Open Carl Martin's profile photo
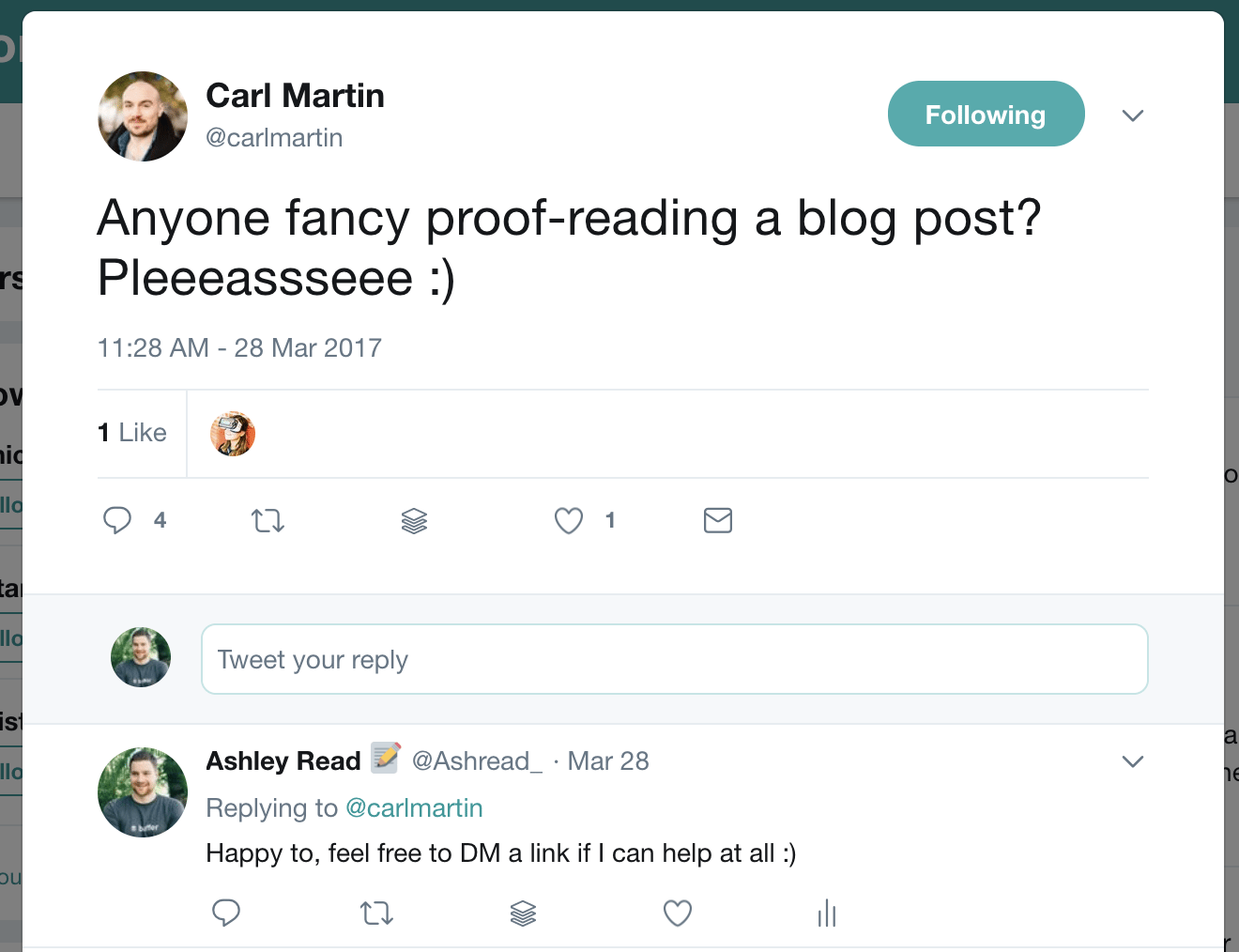Viewport: 1239px width, 952px height. (x=143, y=116)
